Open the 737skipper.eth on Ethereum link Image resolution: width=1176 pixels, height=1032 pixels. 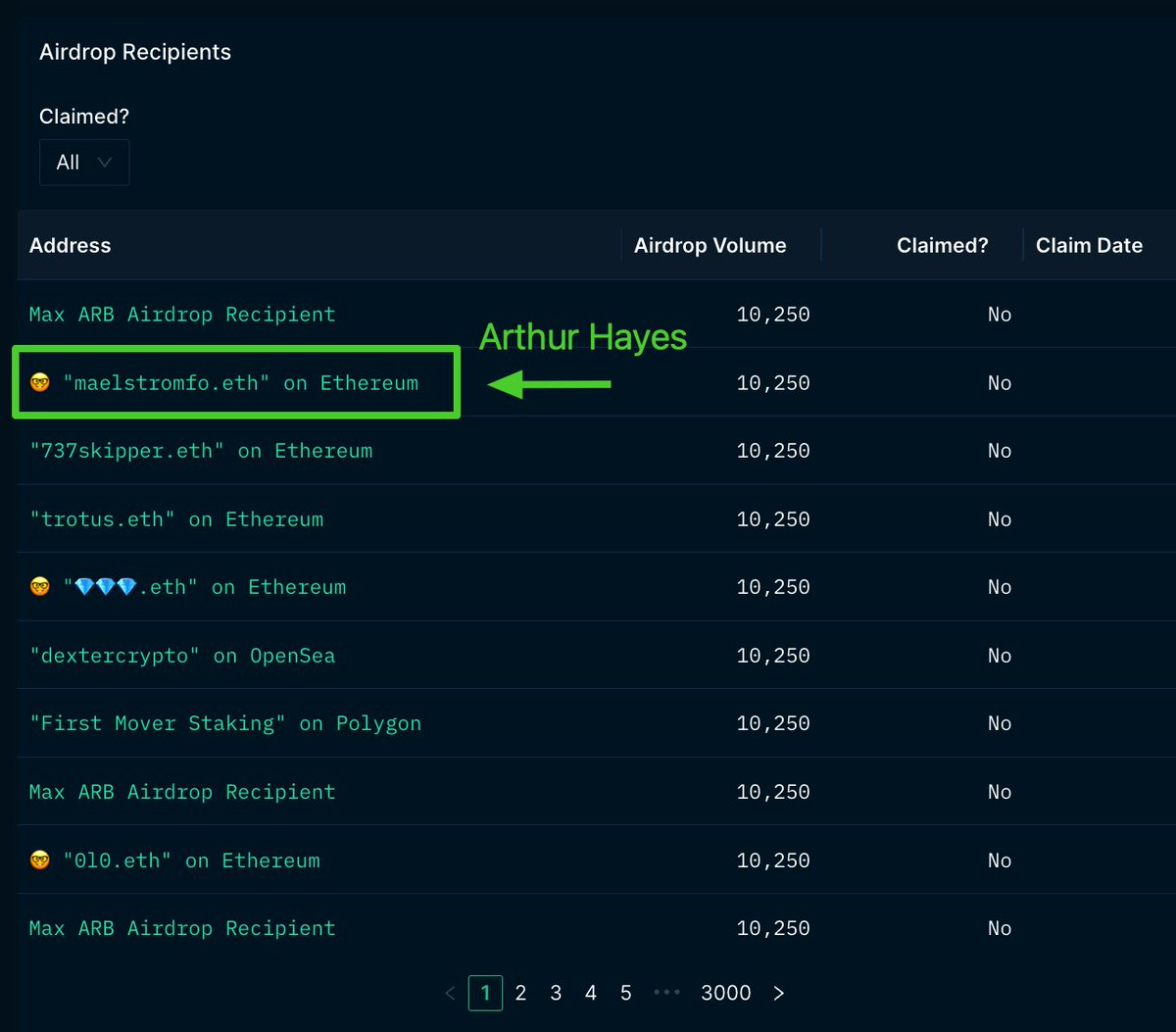[x=200, y=450]
